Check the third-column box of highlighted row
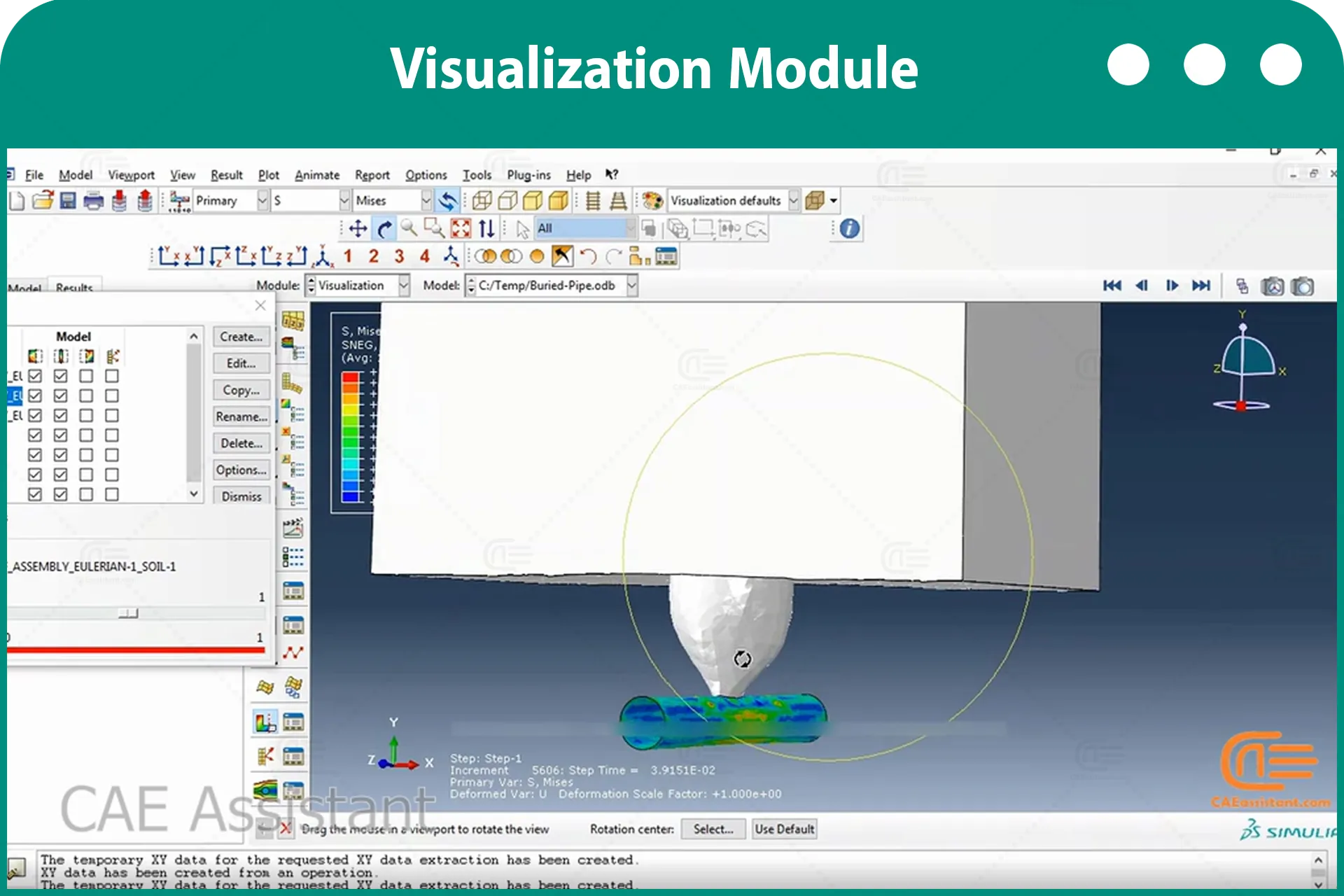This screenshot has height=896, width=1344. tap(86, 395)
